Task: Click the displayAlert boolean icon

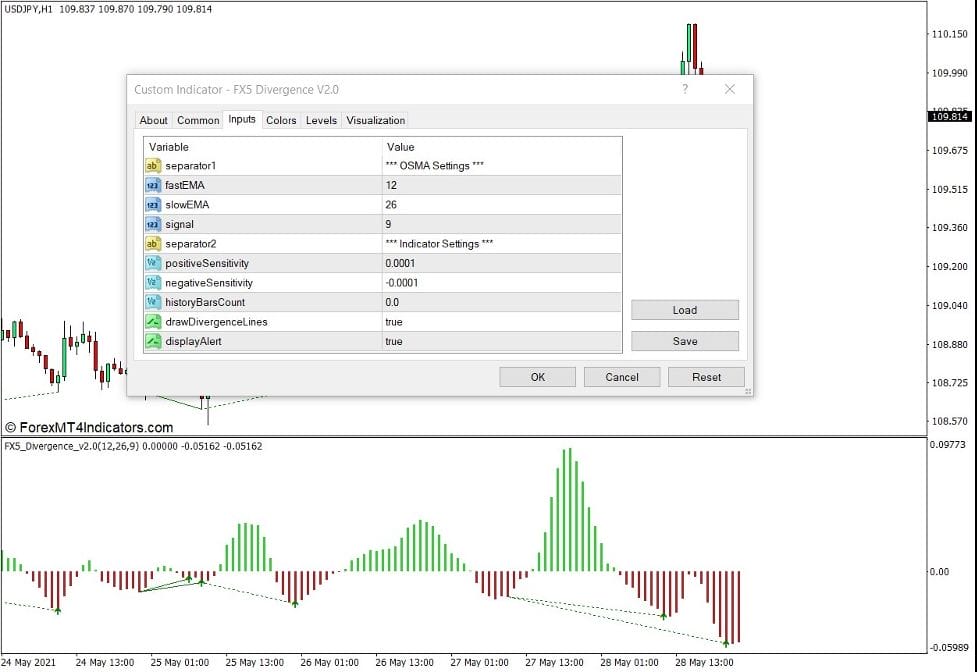Action: click(153, 341)
